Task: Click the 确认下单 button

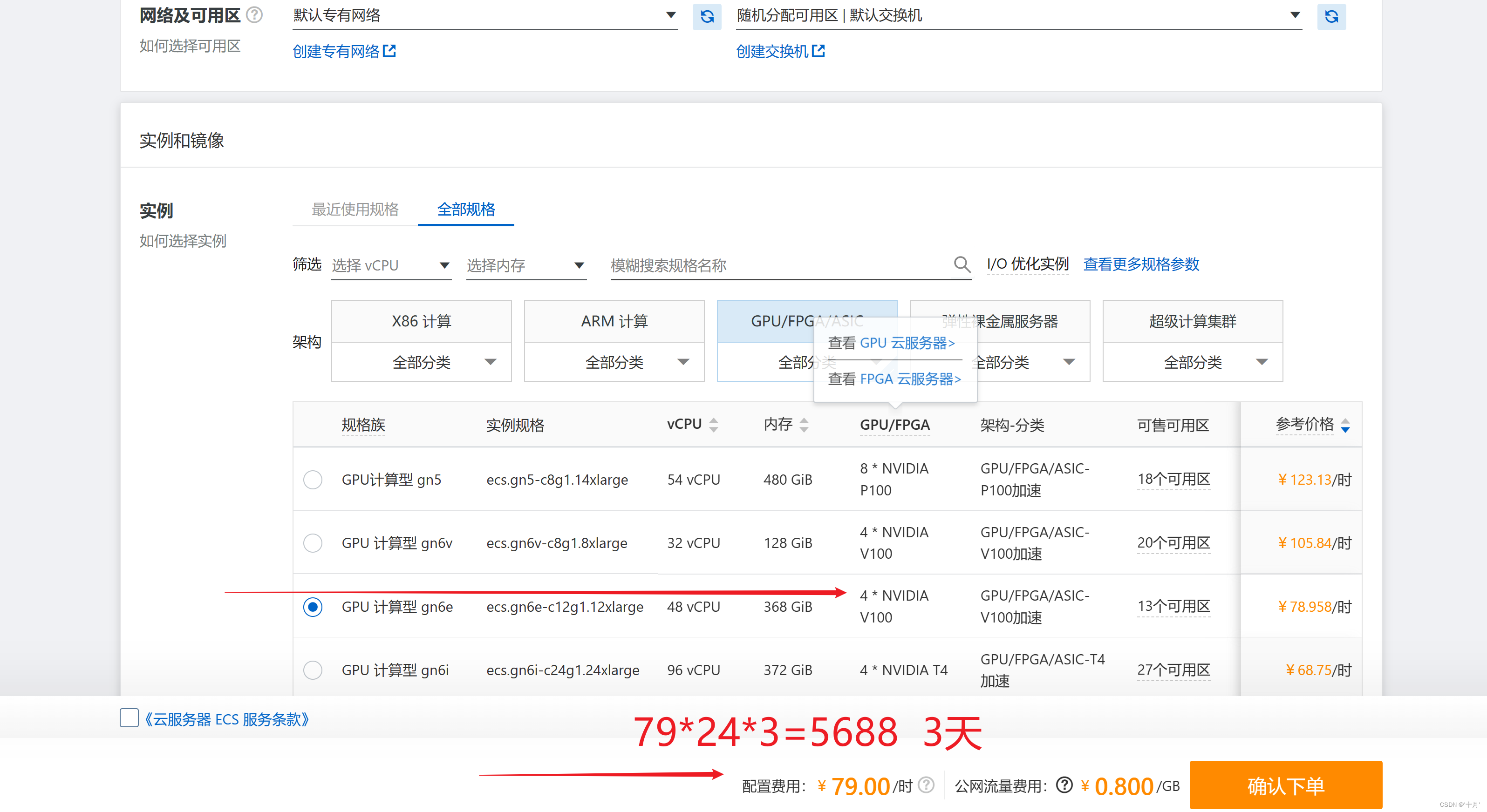Action: pos(1286,785)
